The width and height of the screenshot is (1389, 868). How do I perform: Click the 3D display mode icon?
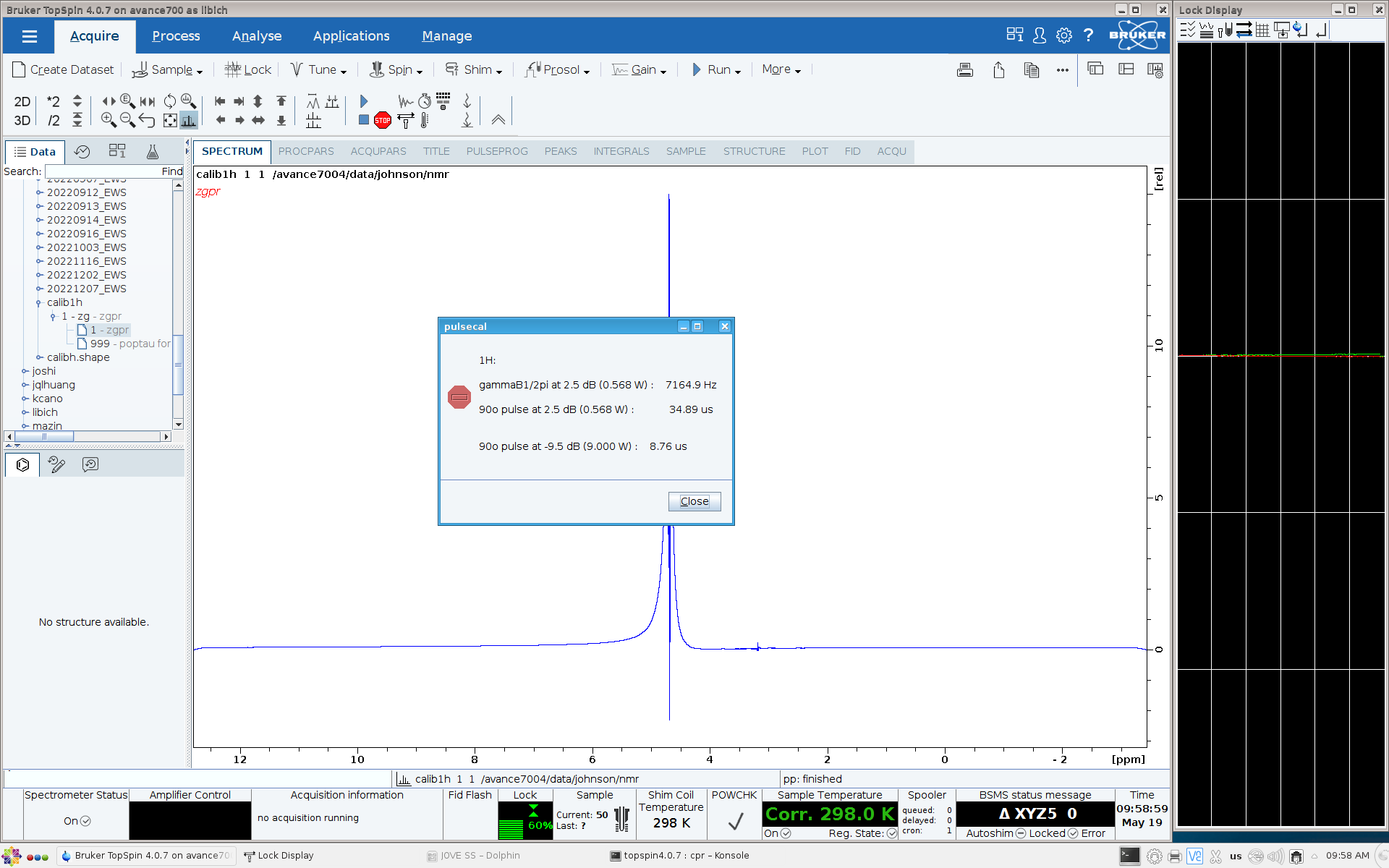pos(22,120)
